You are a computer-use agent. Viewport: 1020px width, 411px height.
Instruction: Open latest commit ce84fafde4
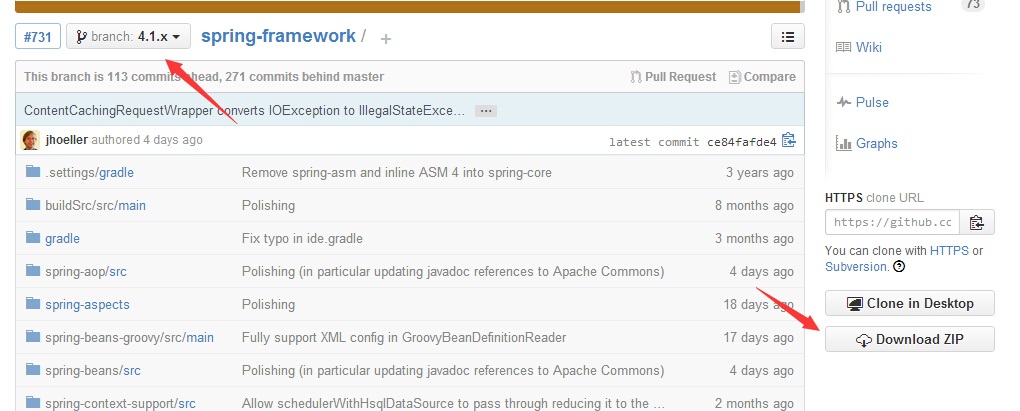pos(742,142)
